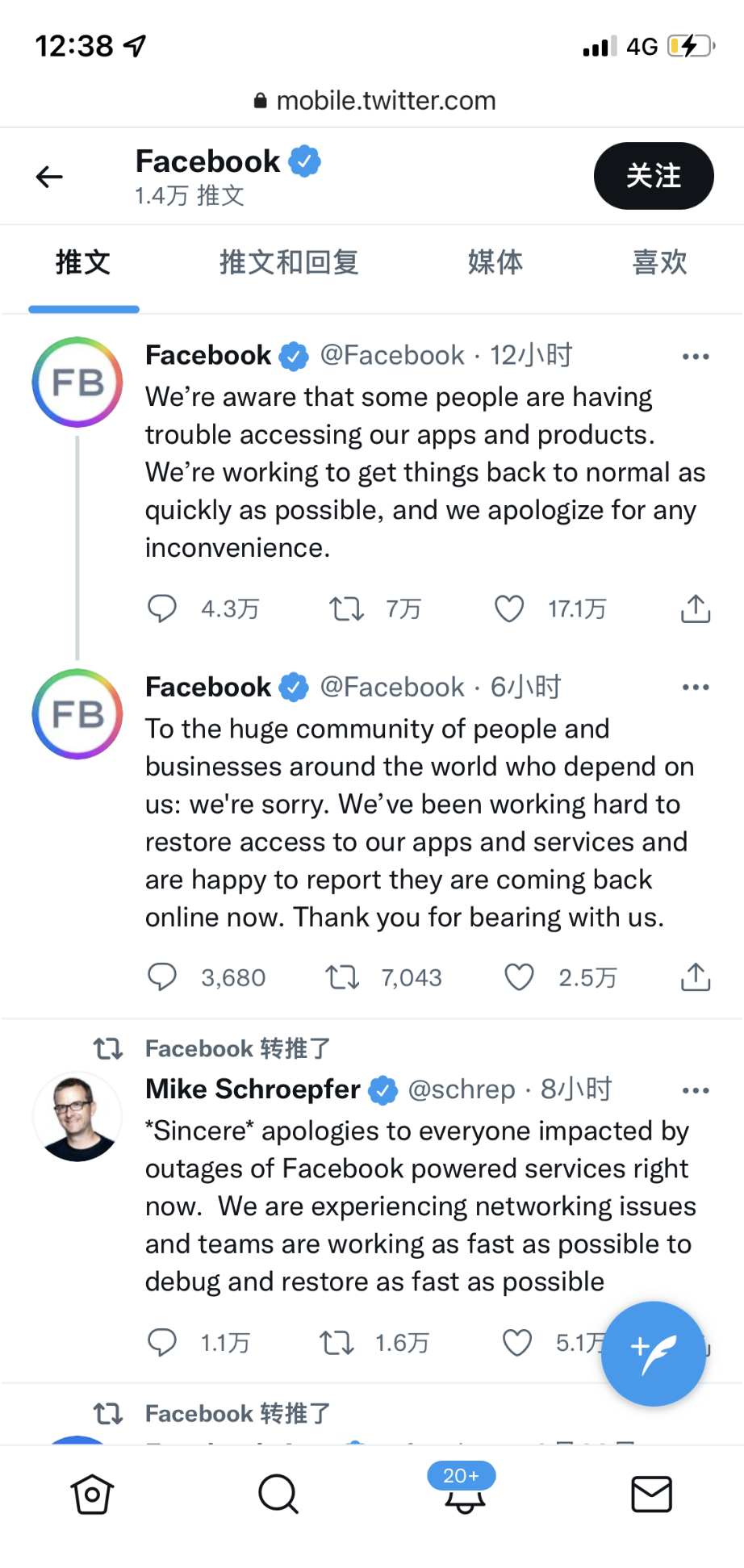Open Mike Schroepfer's profile photo

coord(77,1117)
